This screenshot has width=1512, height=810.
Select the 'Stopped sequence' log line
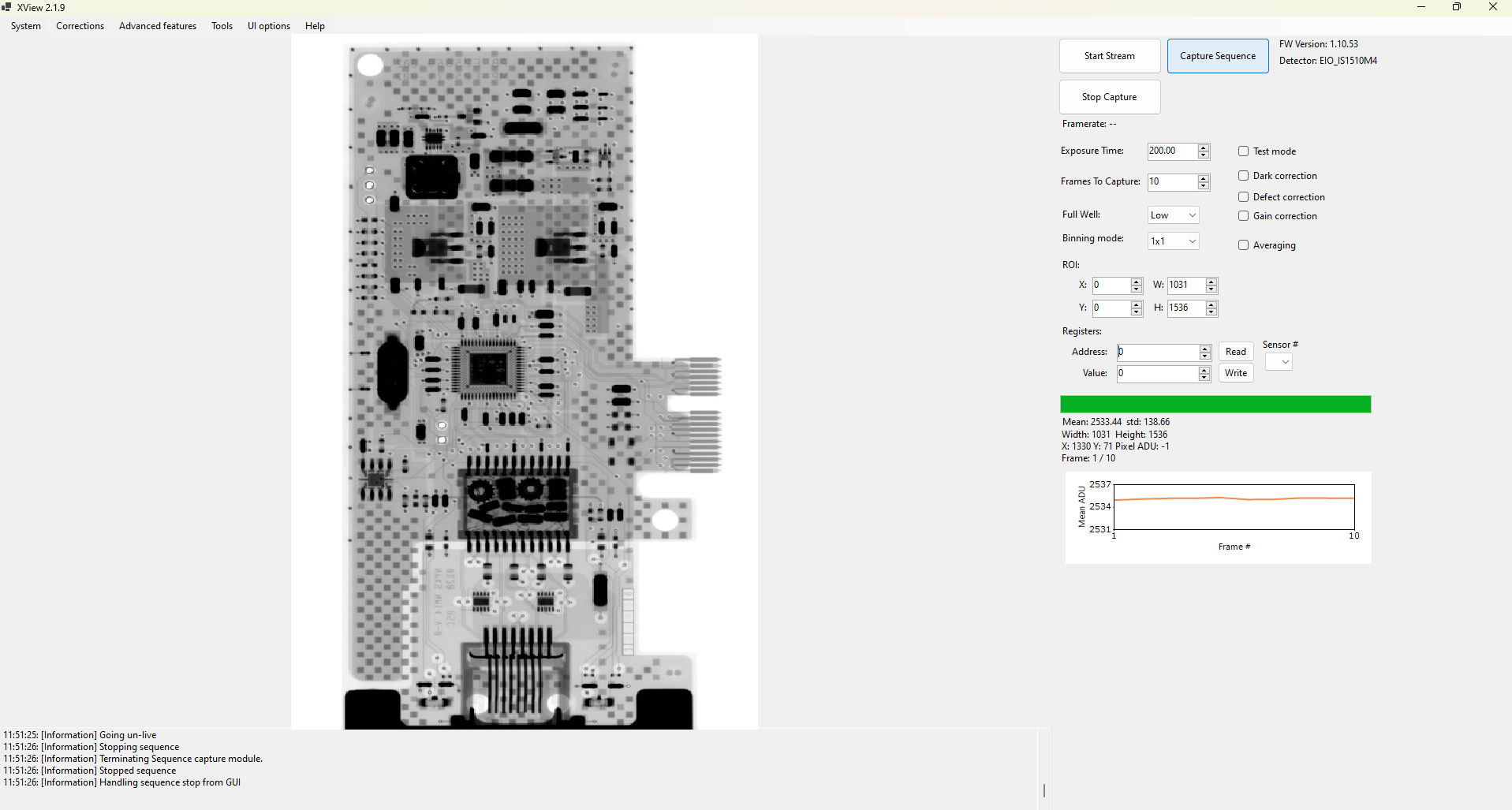pyautogui.click(x=90, y=771)
